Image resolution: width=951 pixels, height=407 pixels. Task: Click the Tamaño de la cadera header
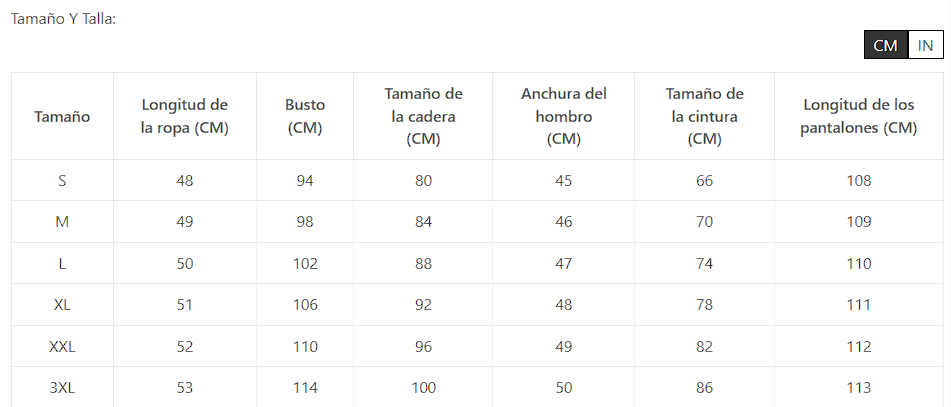point(423,116)
